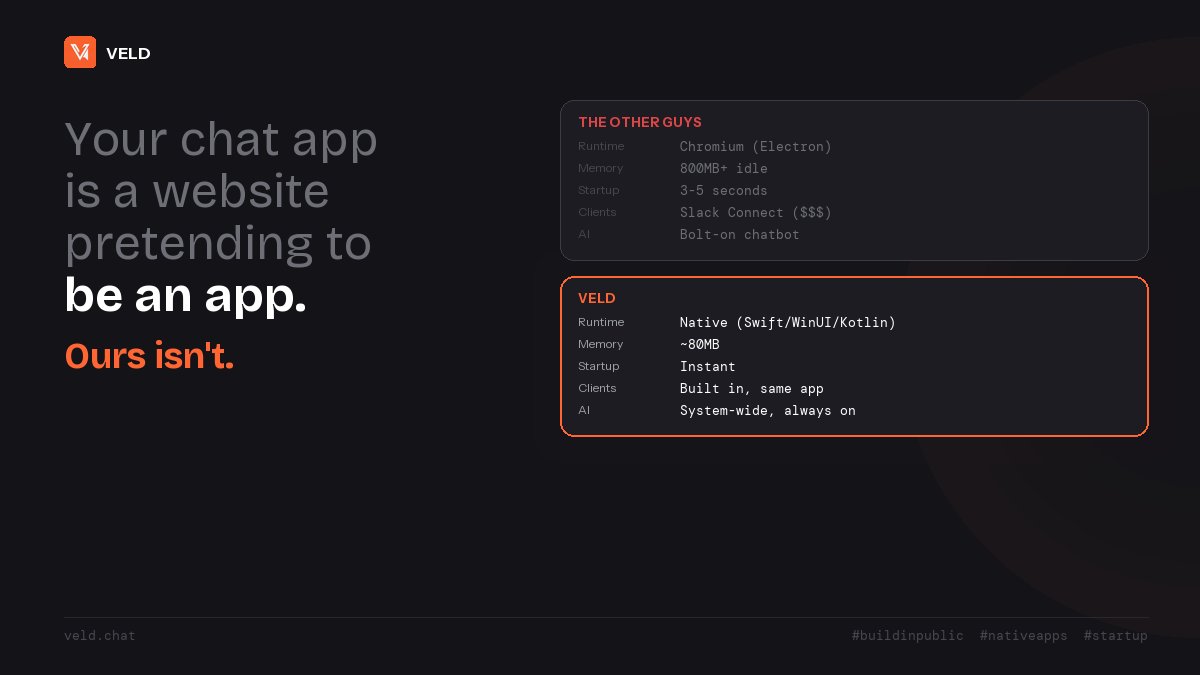Click Startup label in Other Guys card
This screenshot has width=1200, height=675.
click(599, 190)
